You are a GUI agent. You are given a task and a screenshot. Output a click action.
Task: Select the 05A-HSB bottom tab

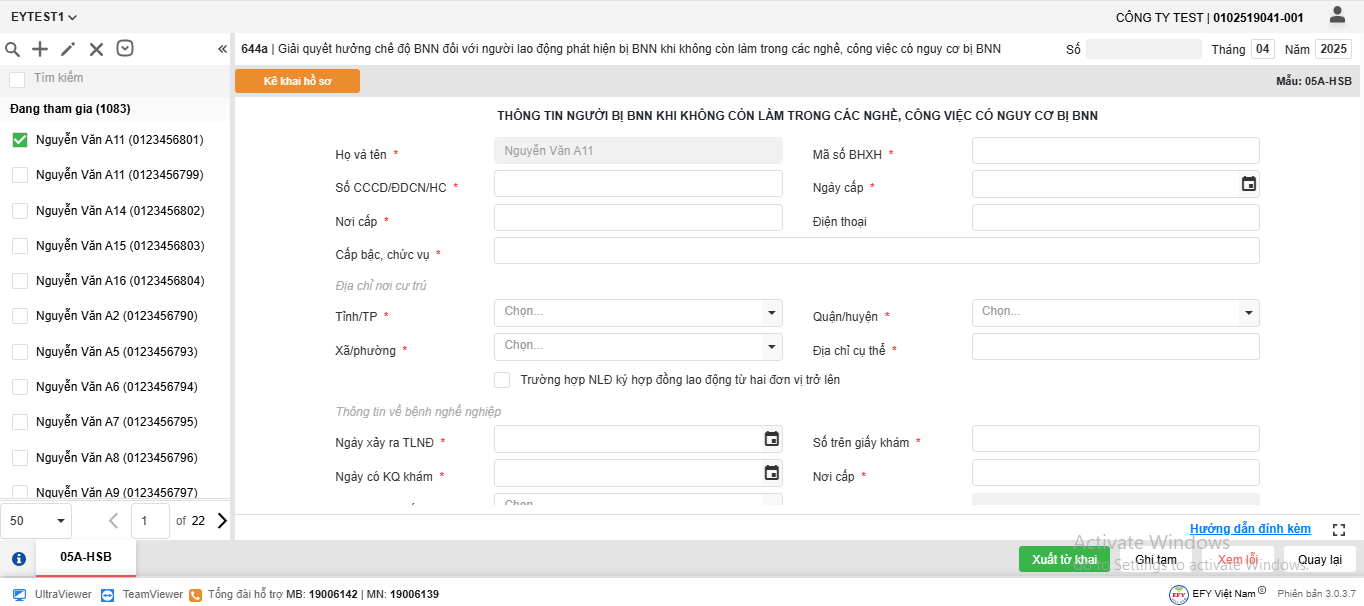(x=86, y=557)
